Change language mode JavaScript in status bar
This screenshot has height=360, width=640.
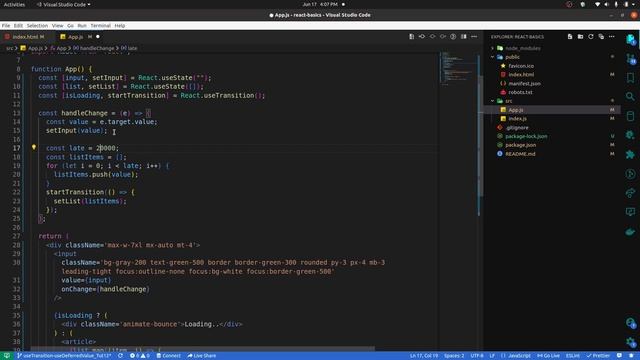coord(519,356)
